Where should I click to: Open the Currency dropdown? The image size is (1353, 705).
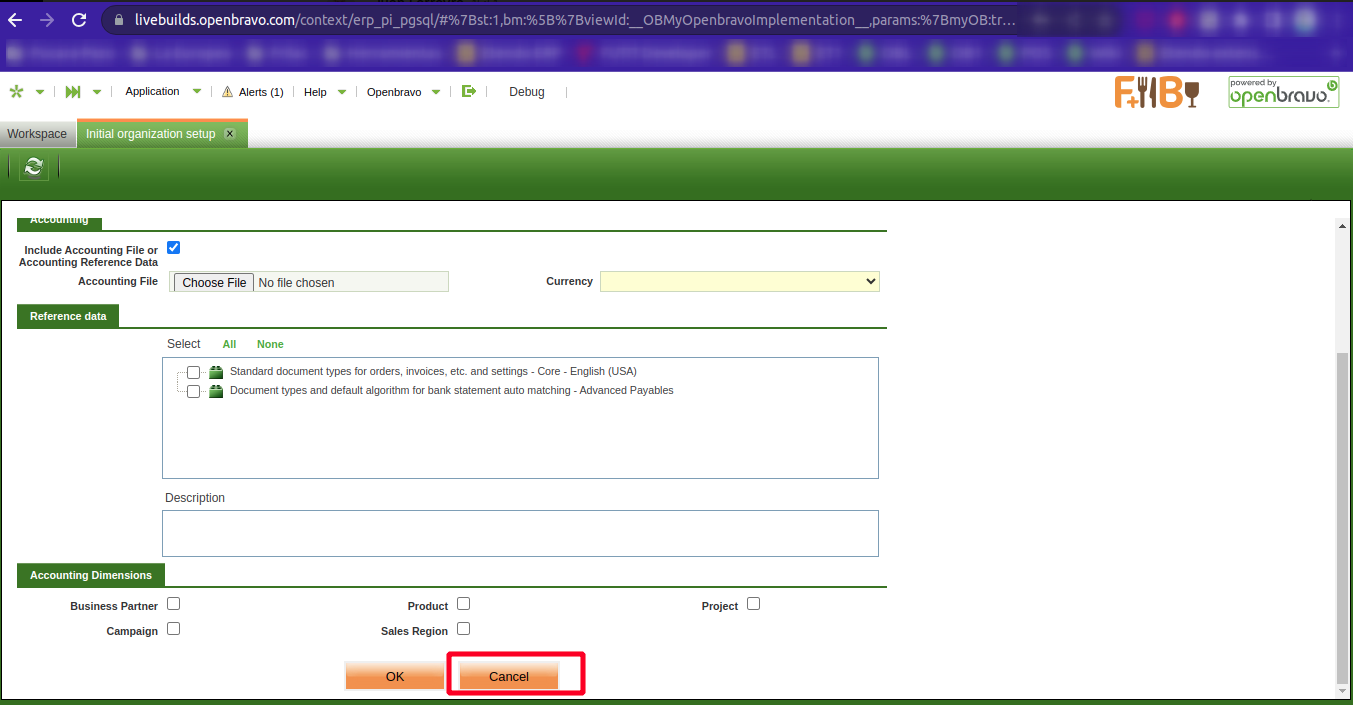739,282
